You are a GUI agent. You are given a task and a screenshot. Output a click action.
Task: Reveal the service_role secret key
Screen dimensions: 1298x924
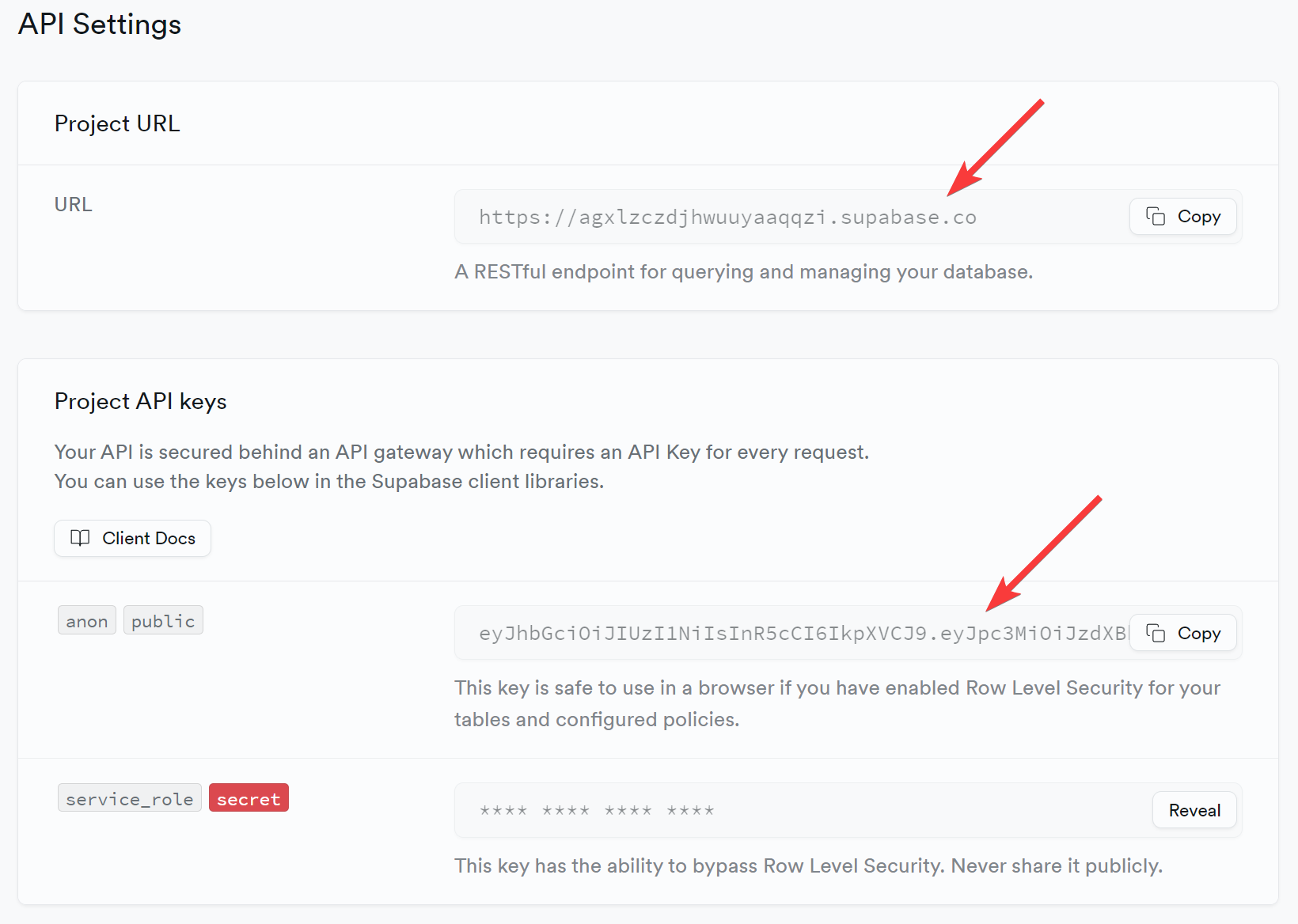[1194, 810]
